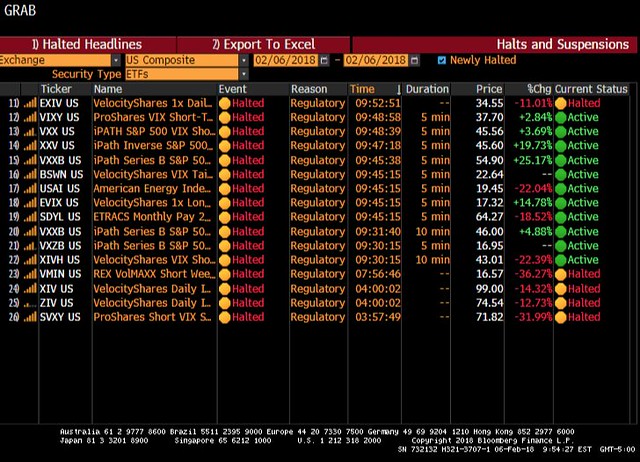Click the Price column header

tap(489, 89)
